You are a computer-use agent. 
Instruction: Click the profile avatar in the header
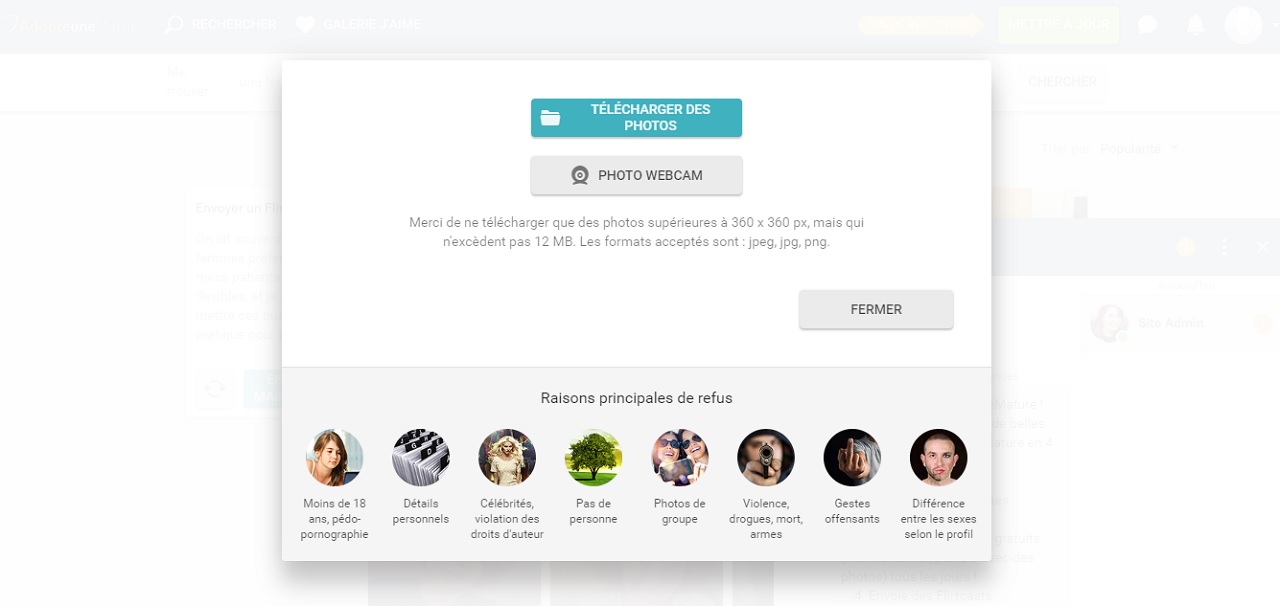[x=1243, y=25]
